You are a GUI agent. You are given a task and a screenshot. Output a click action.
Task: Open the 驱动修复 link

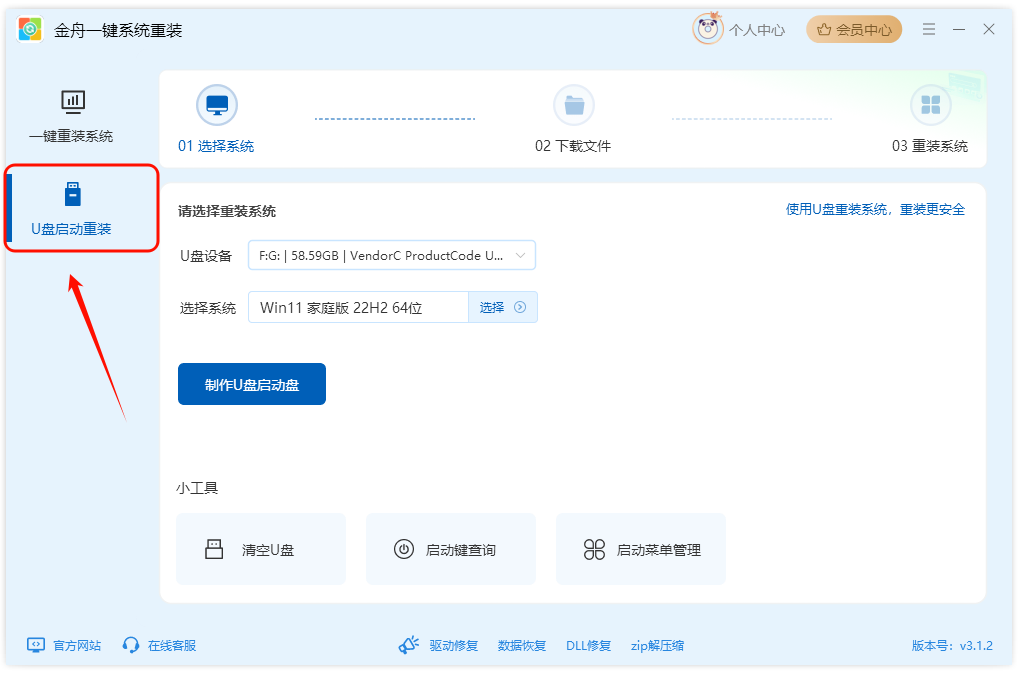454,646
